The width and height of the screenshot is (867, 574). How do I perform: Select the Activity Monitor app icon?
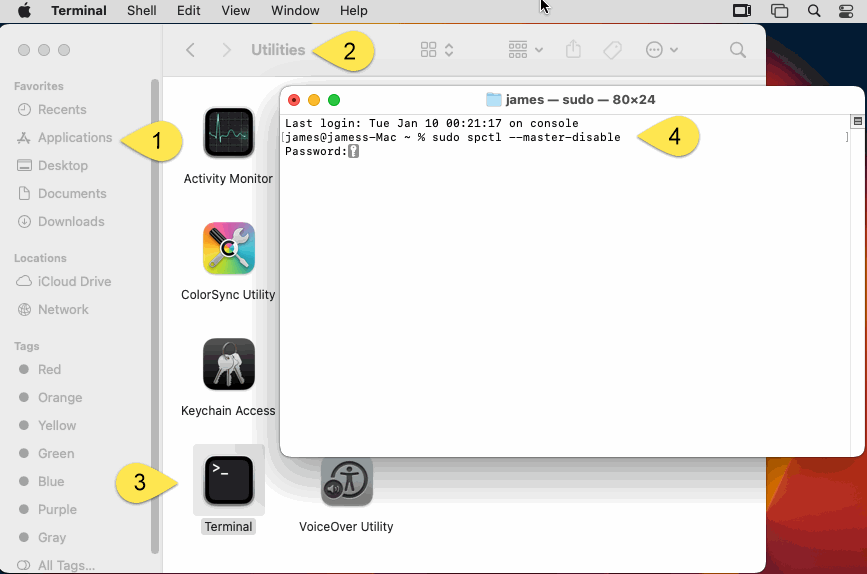[228, 133]
